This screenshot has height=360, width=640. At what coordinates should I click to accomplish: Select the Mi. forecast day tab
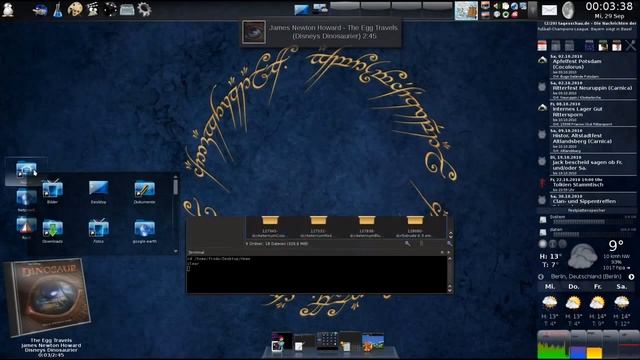(x=549, y=287)
